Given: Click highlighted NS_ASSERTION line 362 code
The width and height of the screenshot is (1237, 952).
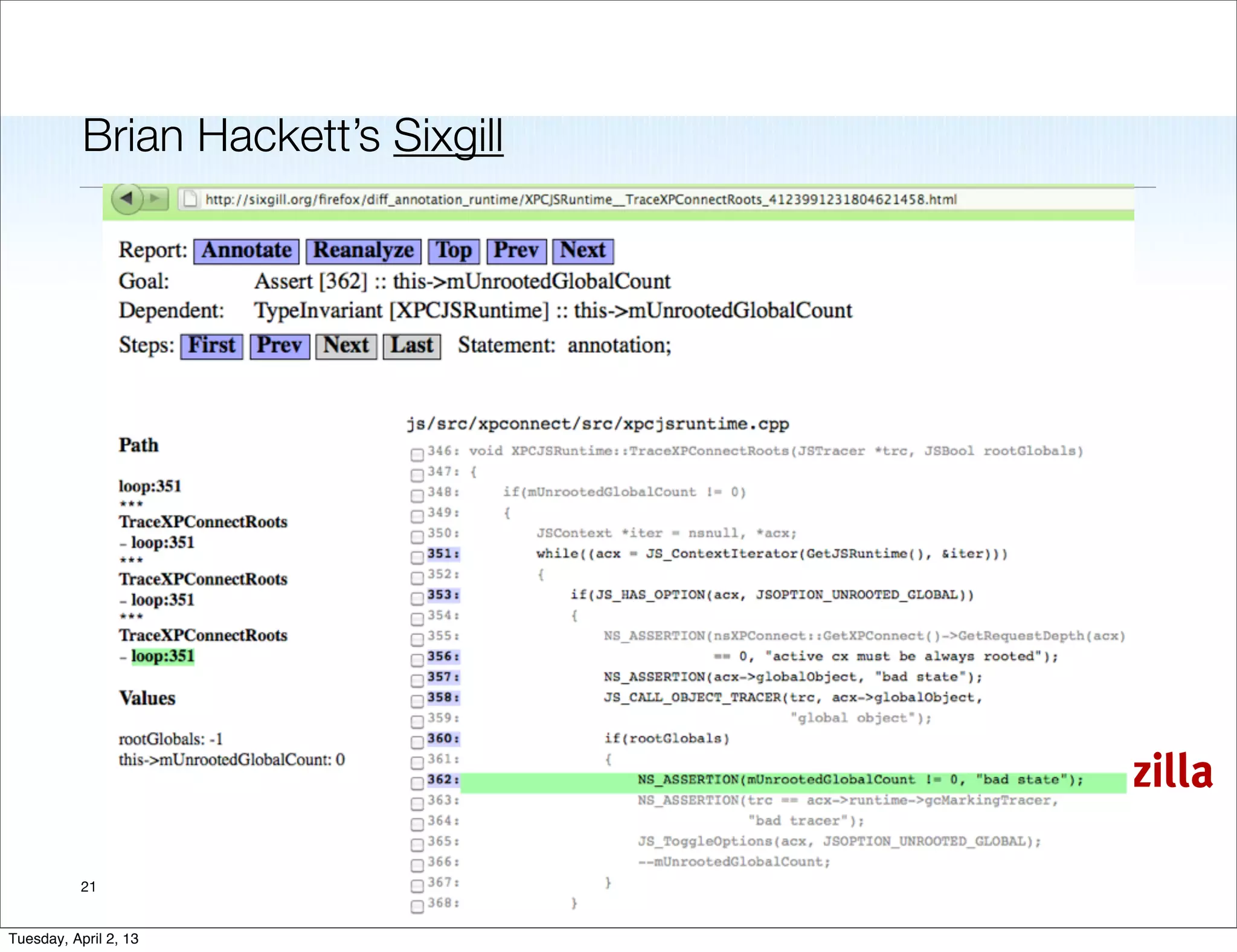Looking at the screenshot, I should pyautogui.click(x=861, y=780).
